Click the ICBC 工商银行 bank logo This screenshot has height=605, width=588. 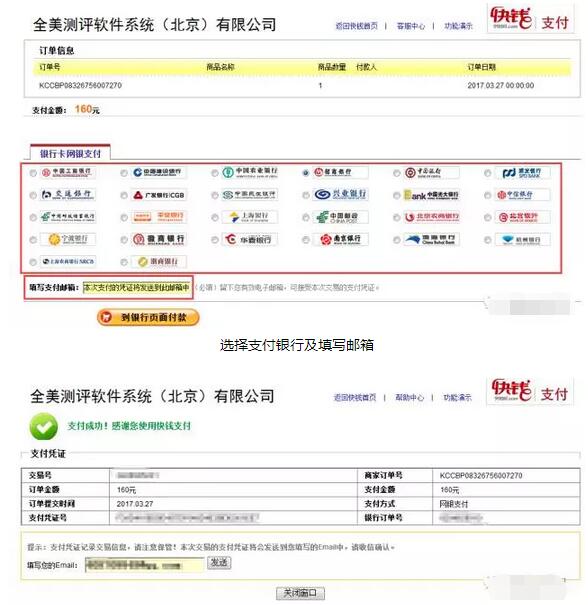68,172
